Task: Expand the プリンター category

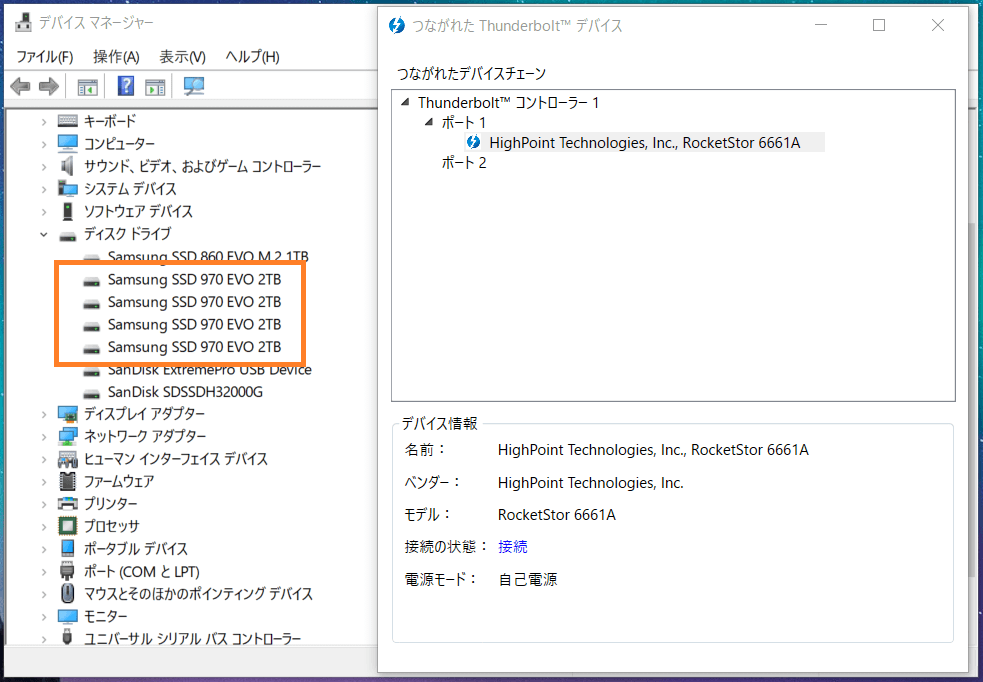Action: (44, 504)
